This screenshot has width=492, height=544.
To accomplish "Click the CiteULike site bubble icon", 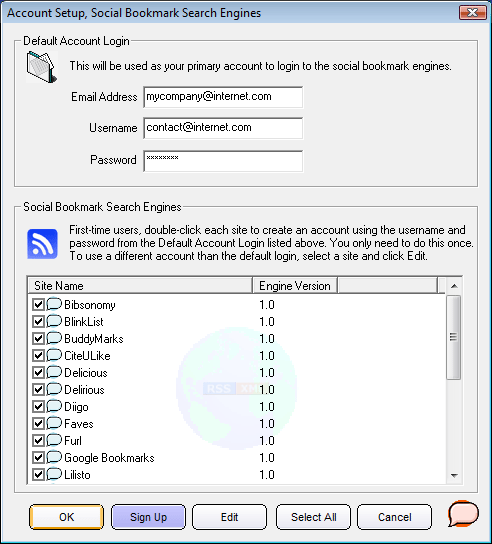I will (54, 355).
